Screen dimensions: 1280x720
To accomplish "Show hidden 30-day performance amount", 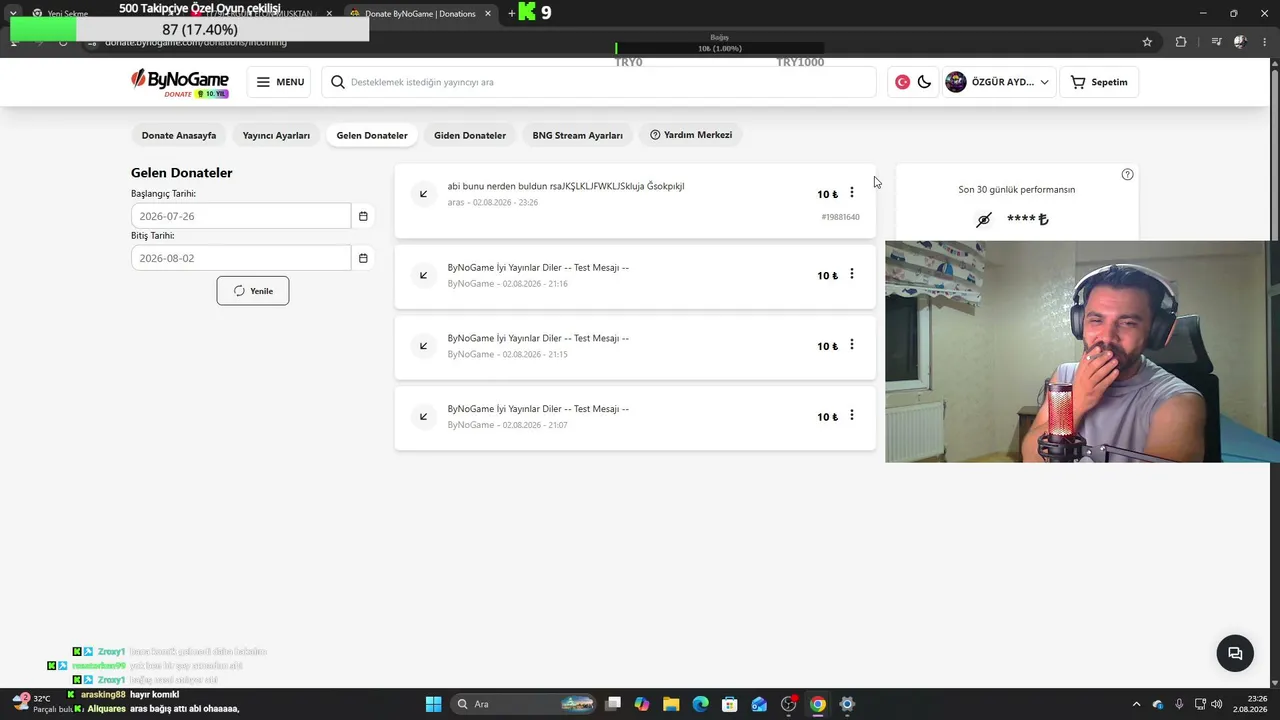I will click(x=984, y=220).
